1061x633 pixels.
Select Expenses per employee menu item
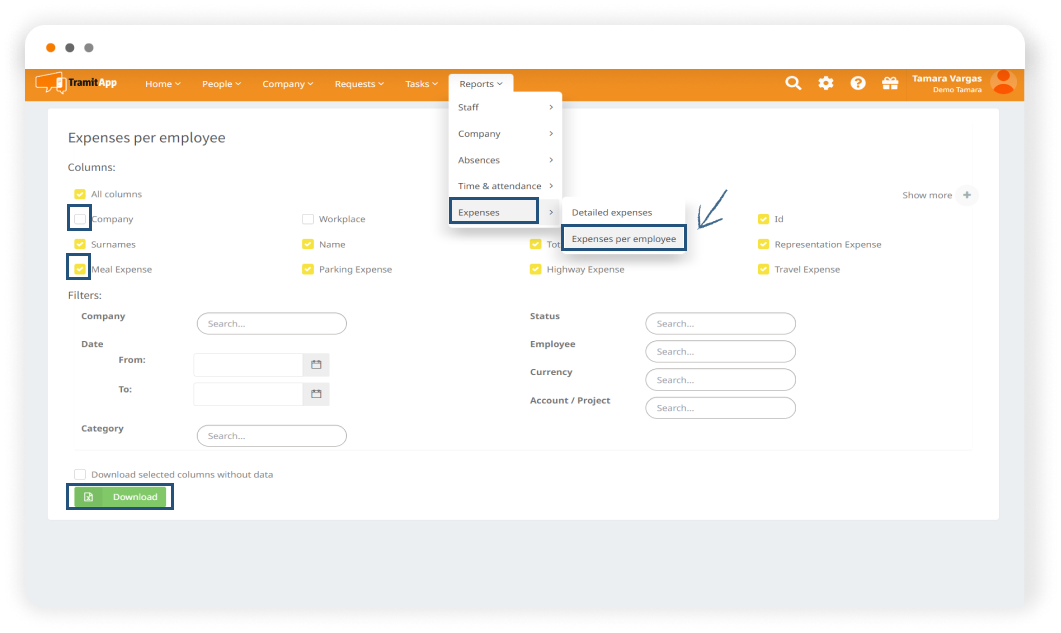[x=623, y=239]
